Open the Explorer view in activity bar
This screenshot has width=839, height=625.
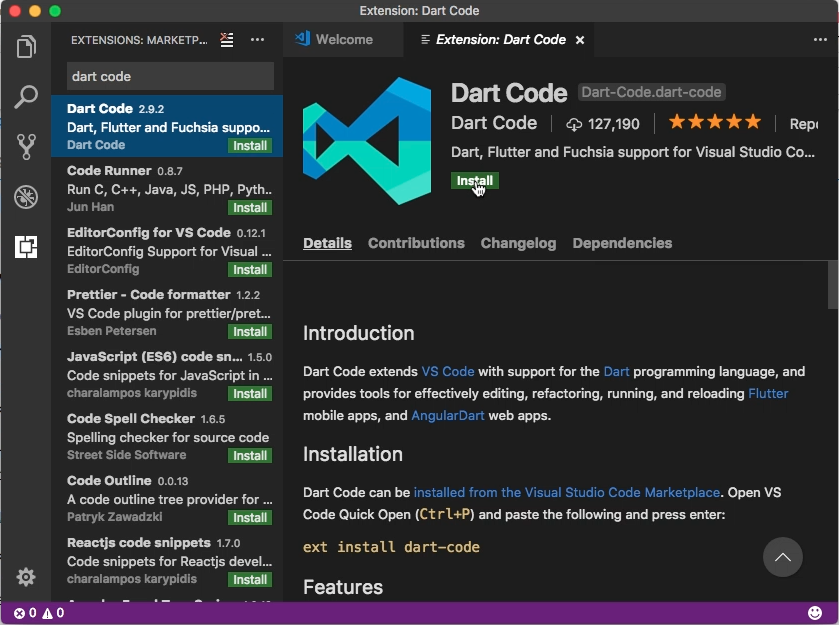tap(26, 47)
